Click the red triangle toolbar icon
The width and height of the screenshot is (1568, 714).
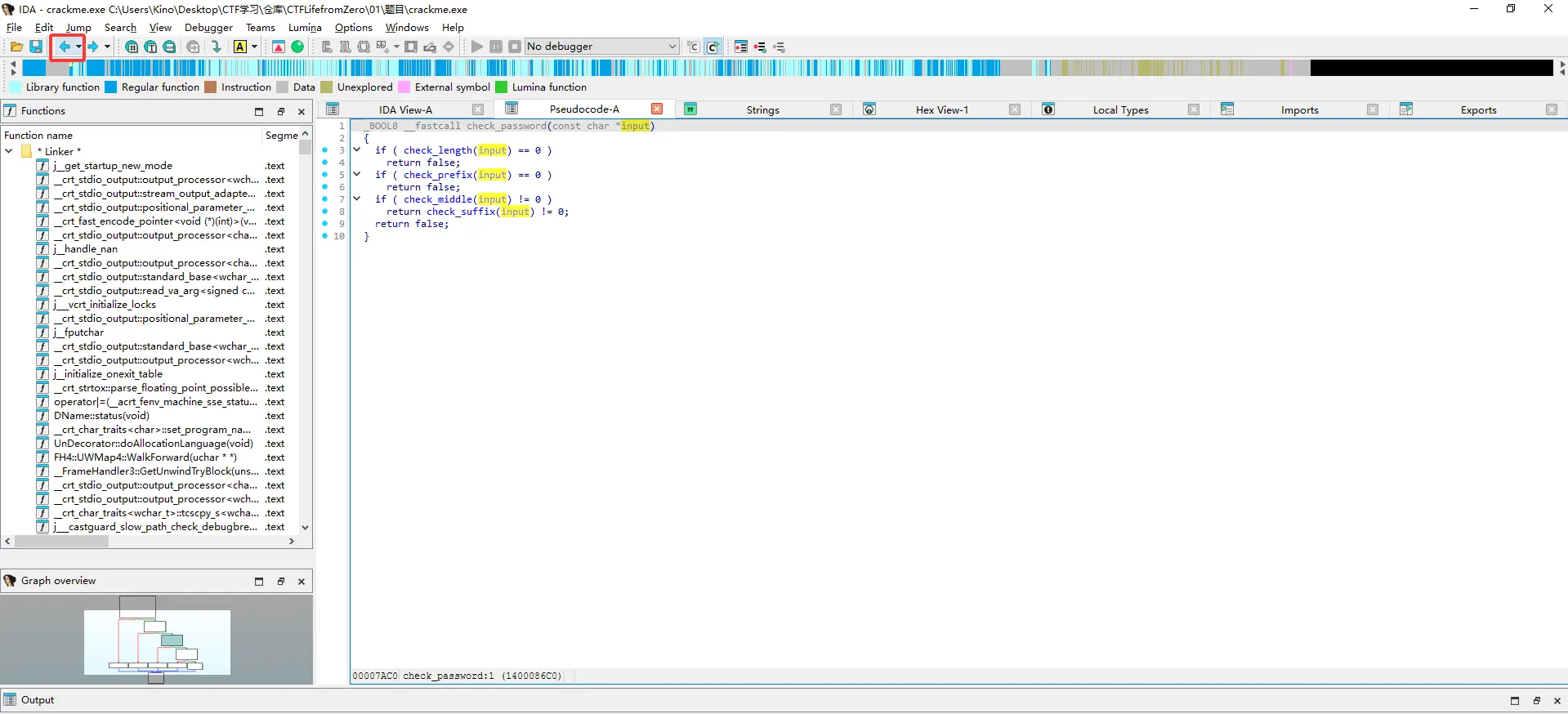click(x=279, y=47)
